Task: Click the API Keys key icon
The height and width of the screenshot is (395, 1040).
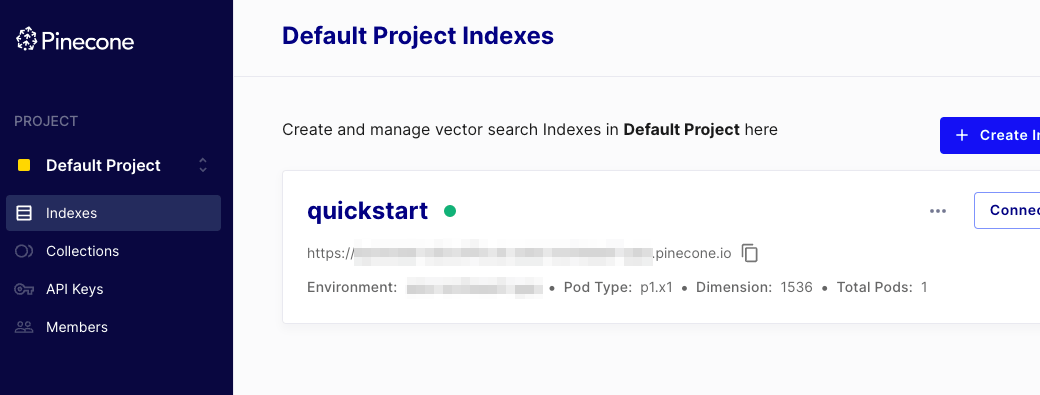Action: click(x=24, y=289)
